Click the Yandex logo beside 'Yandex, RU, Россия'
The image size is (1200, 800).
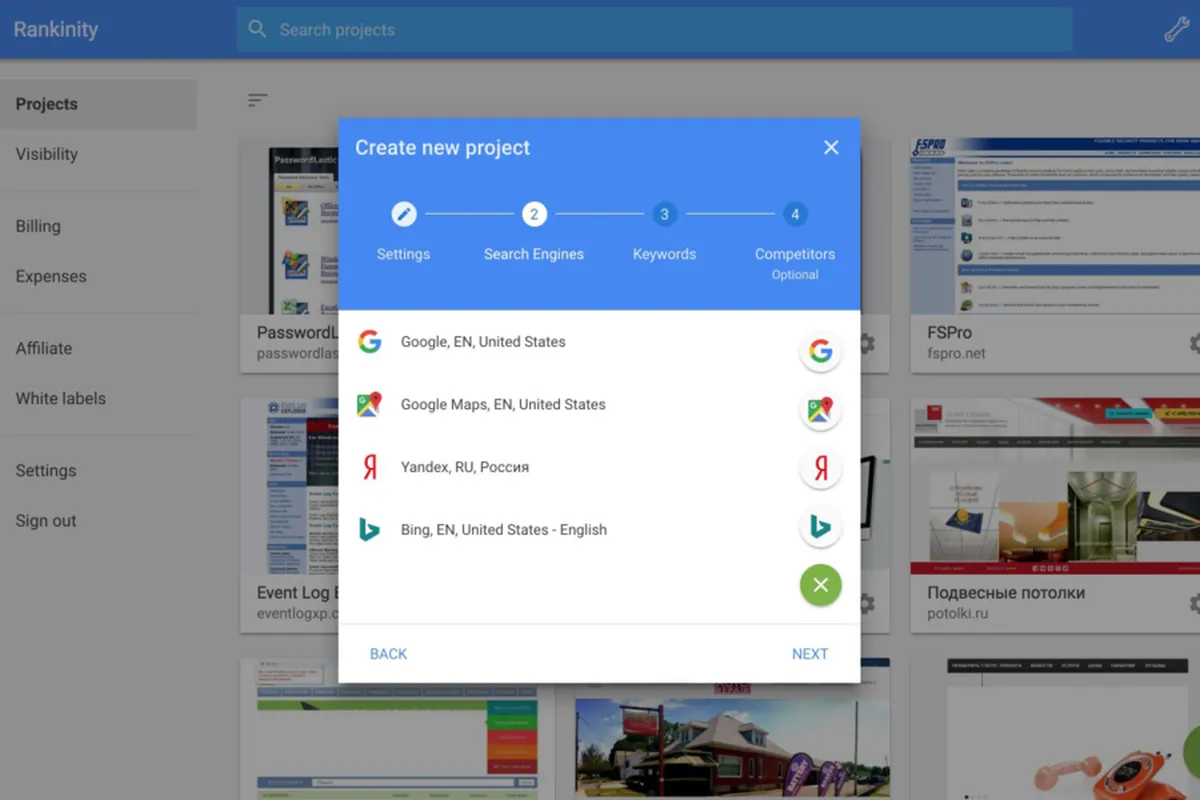pos(370,467)
